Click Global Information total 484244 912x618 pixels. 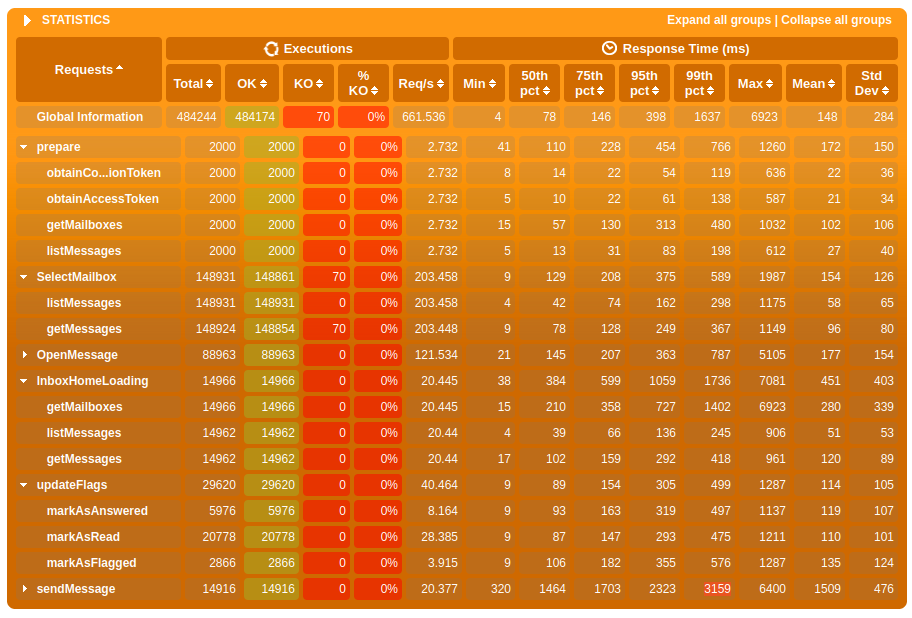(196, 117)
